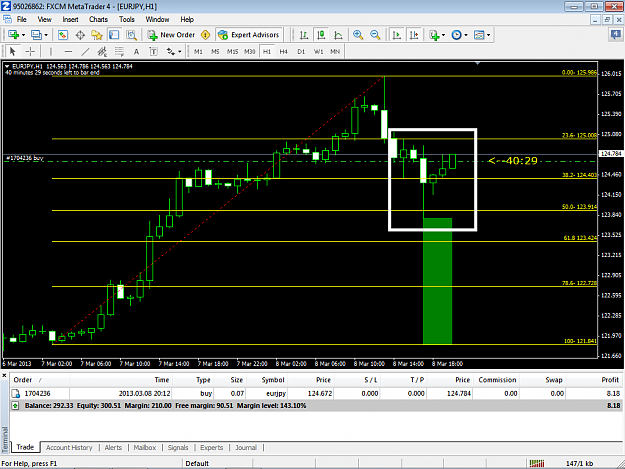Zoom in on the chart
Image resolution: width=625 pixels, height=469 pixels.
(x=358, y=35)
